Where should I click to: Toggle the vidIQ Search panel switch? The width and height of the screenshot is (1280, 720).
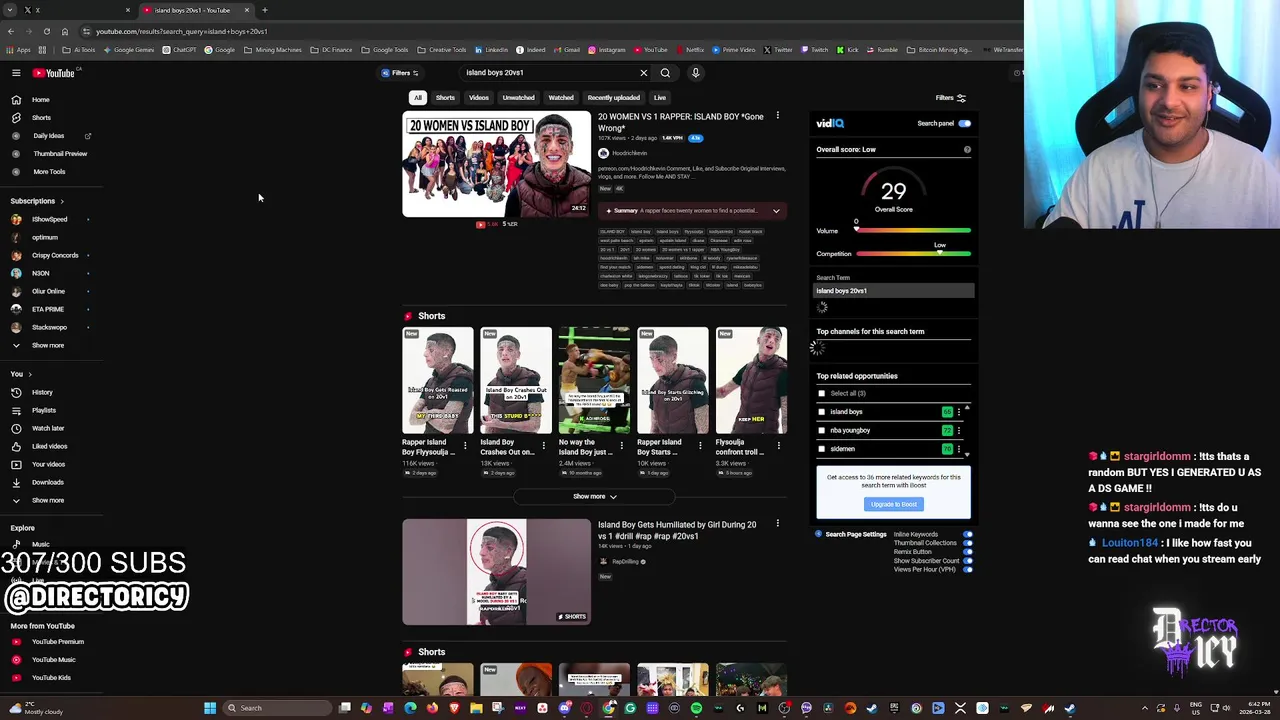pyautogui.click(x=964, y=124)
